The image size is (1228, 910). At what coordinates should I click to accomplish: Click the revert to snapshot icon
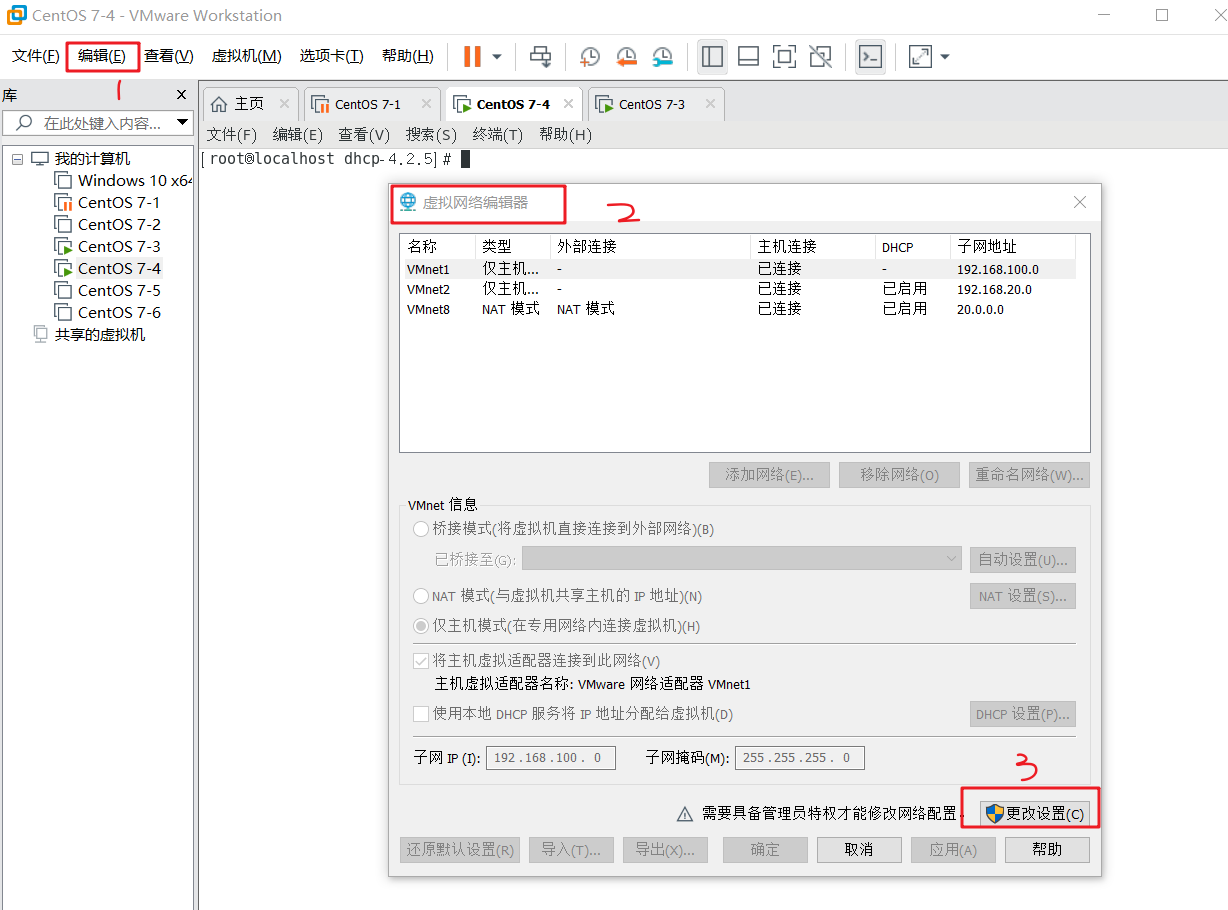pyautogui.click(x=626, y=57)
